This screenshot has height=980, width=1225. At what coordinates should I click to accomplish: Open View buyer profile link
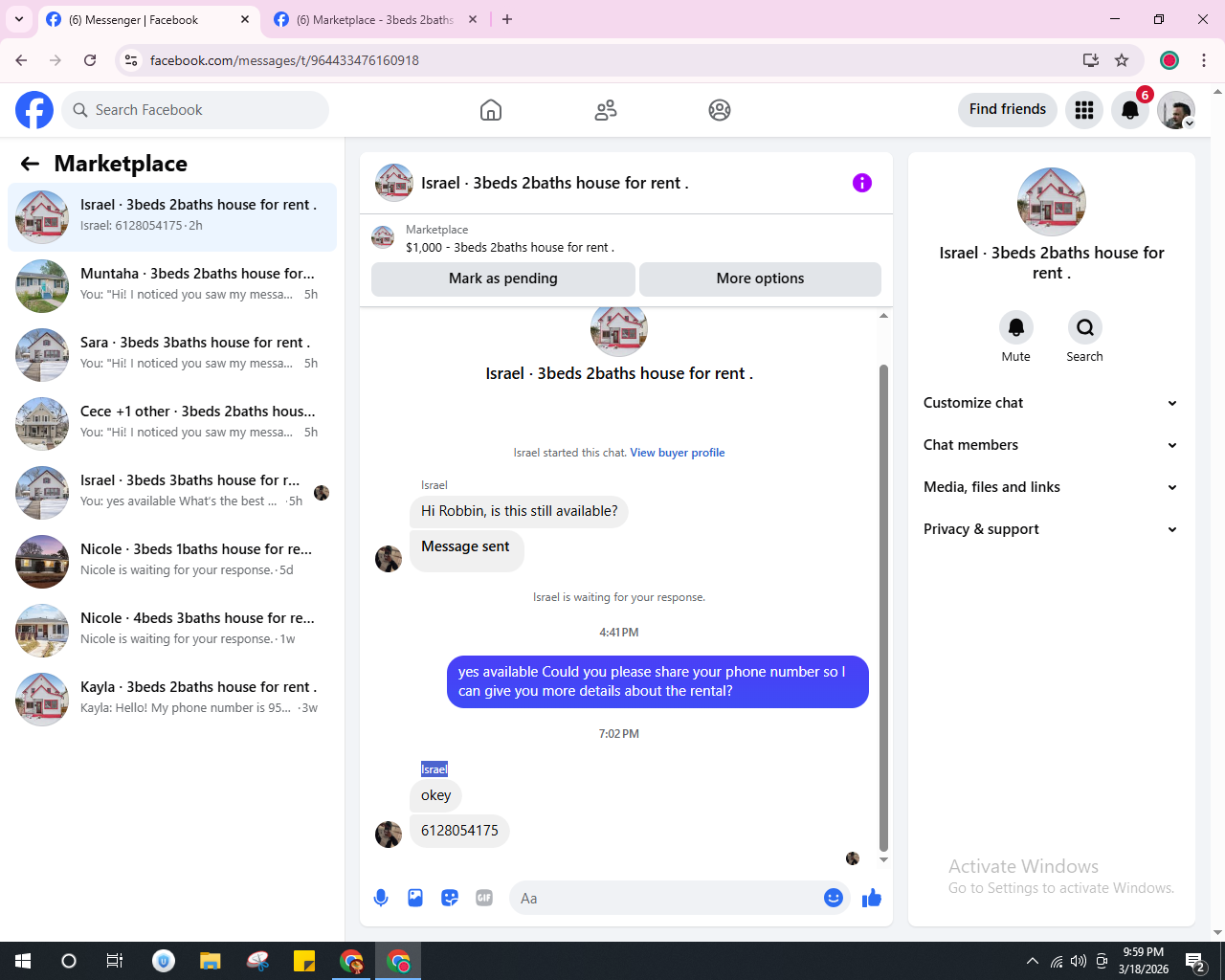(678, 453)
